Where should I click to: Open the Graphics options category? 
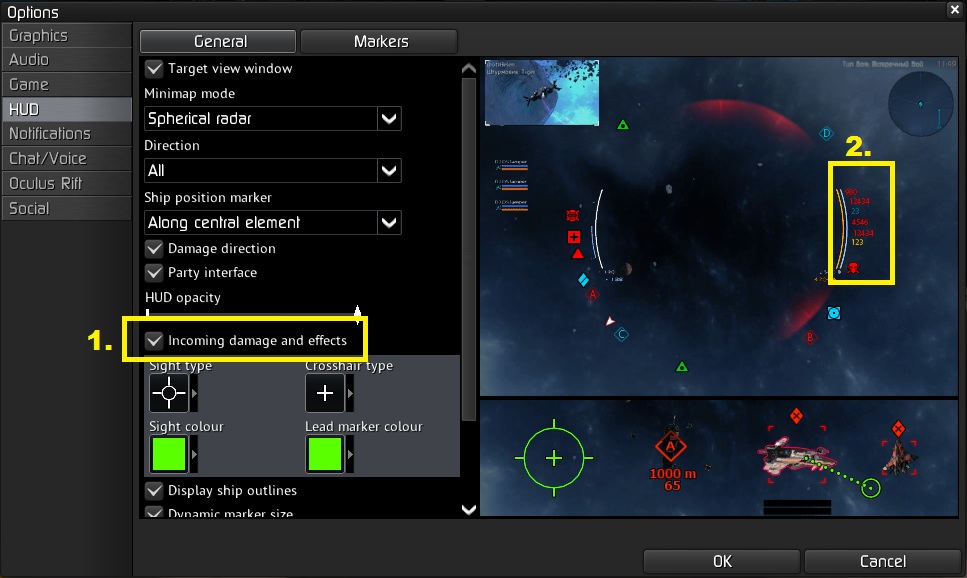pyautogui.click(x=67, y=36)
